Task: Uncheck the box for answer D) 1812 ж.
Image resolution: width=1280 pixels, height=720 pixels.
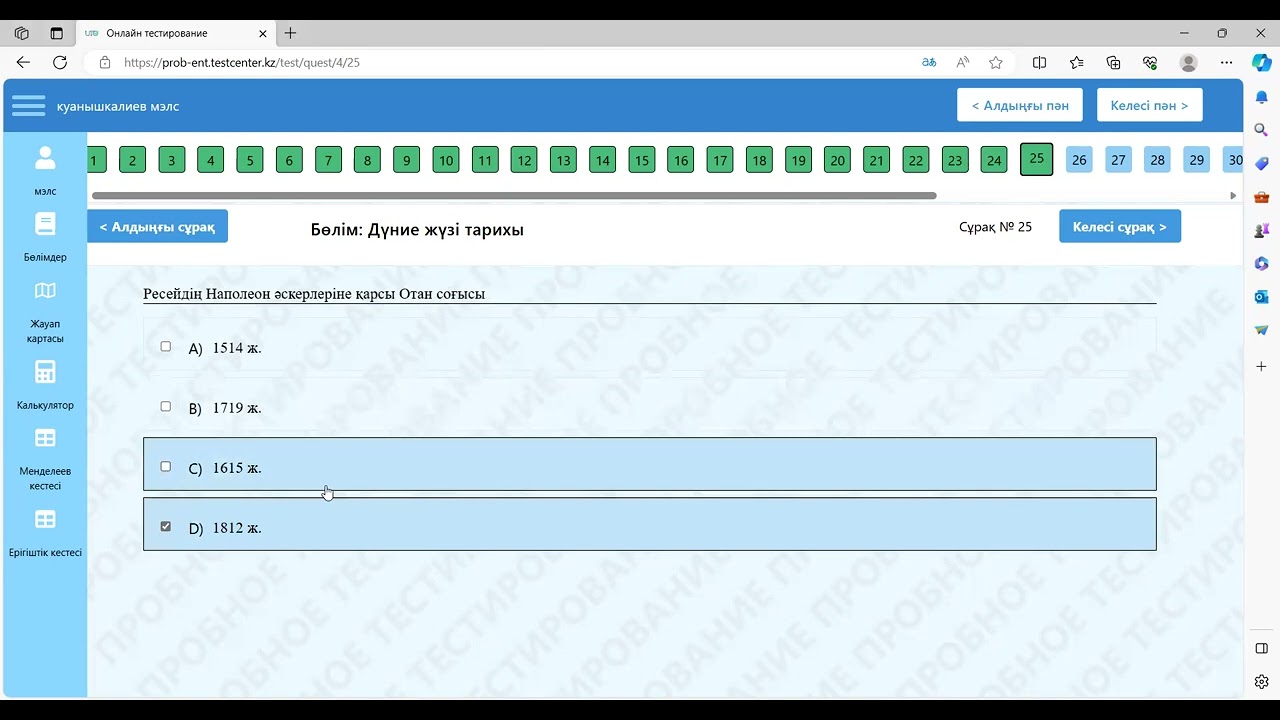Action: [166, 526]
